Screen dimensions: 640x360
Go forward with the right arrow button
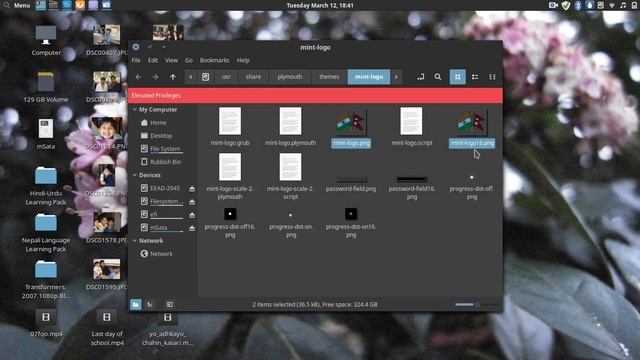tap(156, 77)
